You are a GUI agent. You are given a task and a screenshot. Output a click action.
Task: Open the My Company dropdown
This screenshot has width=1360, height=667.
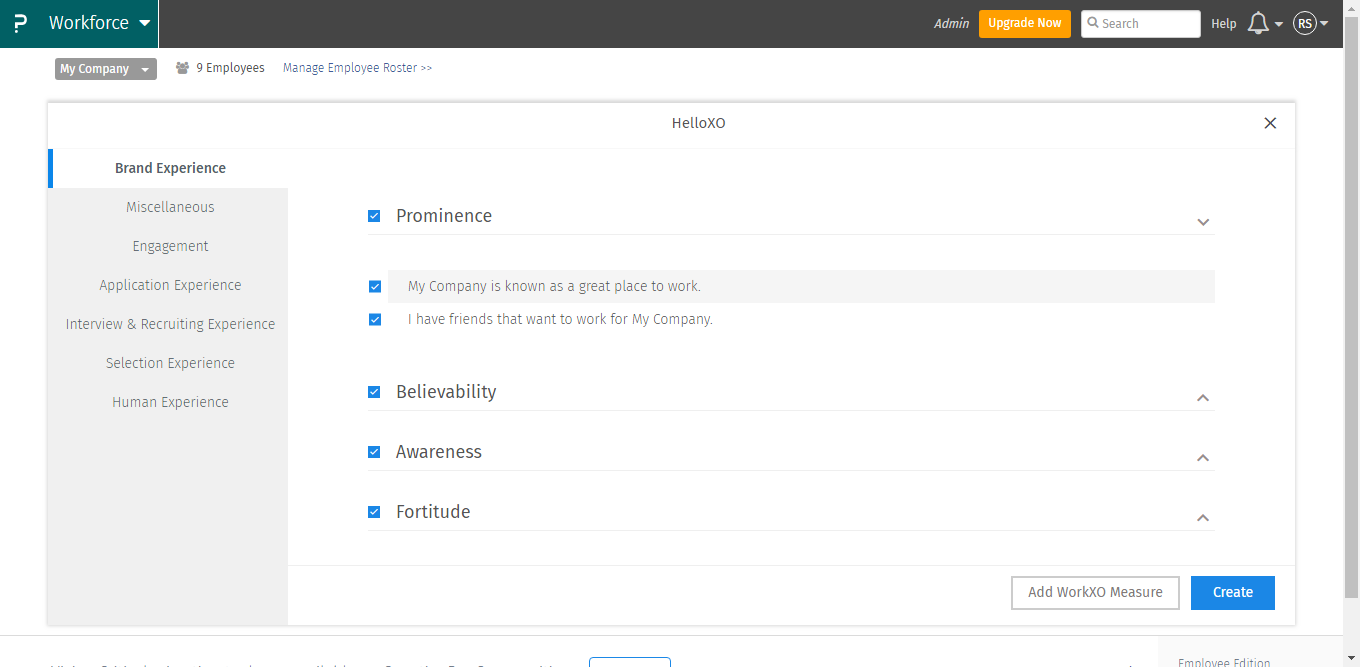tap(105, 69)
